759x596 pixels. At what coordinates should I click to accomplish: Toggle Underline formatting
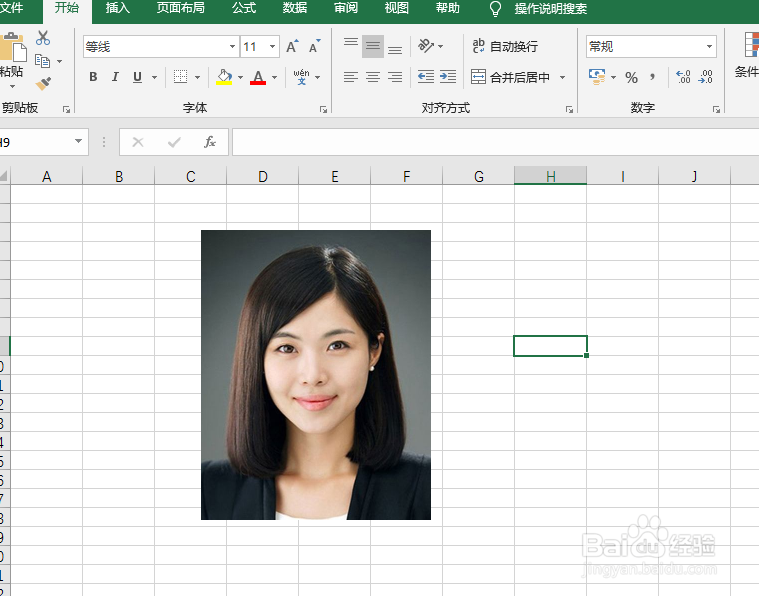pos(137,77)
